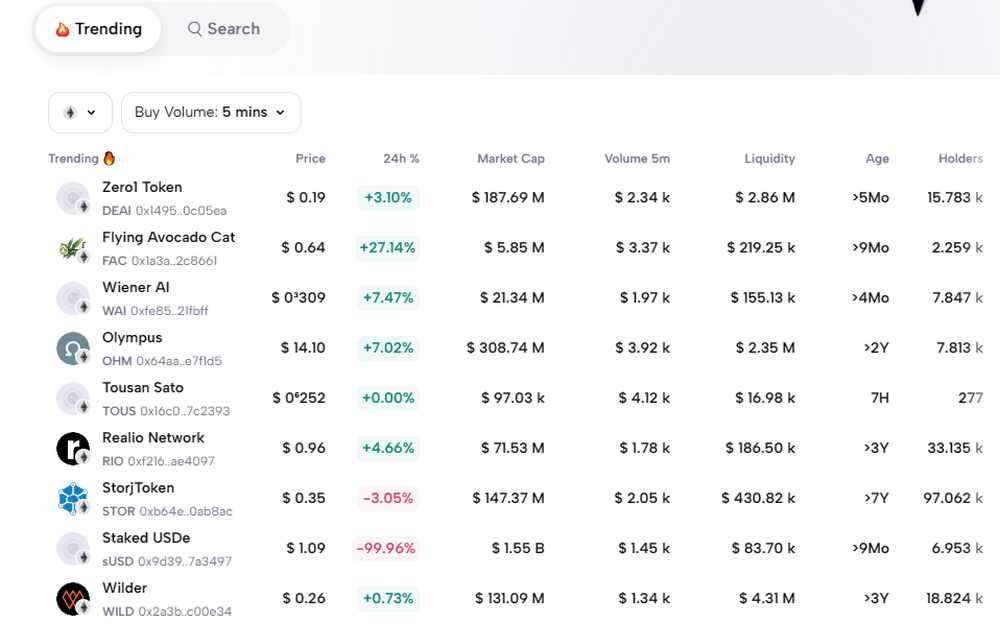Click the flame icon next to Trending header

click(109, 158)
